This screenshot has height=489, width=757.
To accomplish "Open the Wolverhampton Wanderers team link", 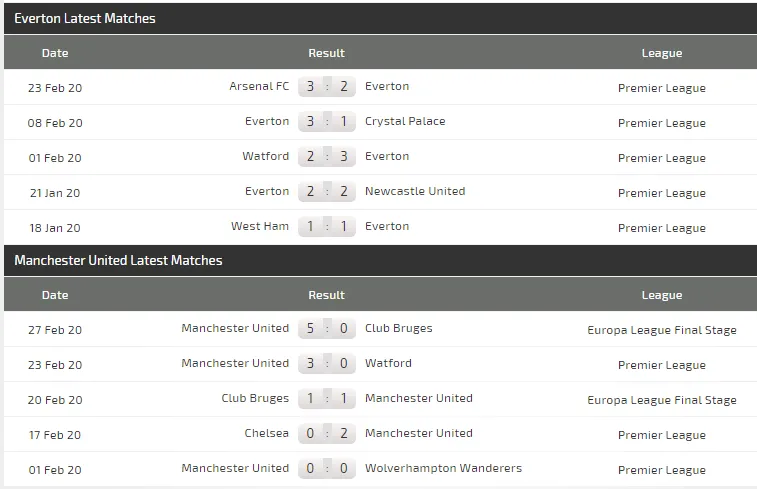I will coord(443,469).
